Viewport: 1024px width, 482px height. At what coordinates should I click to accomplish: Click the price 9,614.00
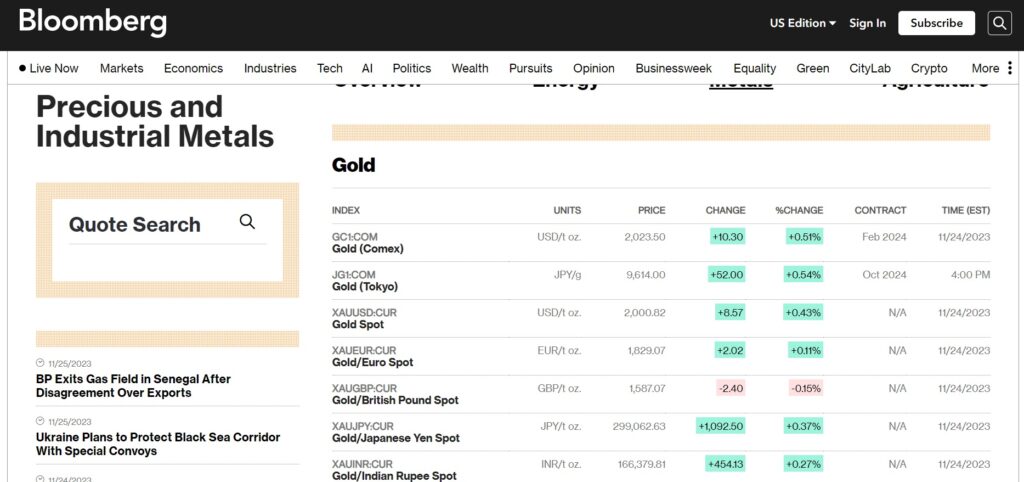click(646, 274)
